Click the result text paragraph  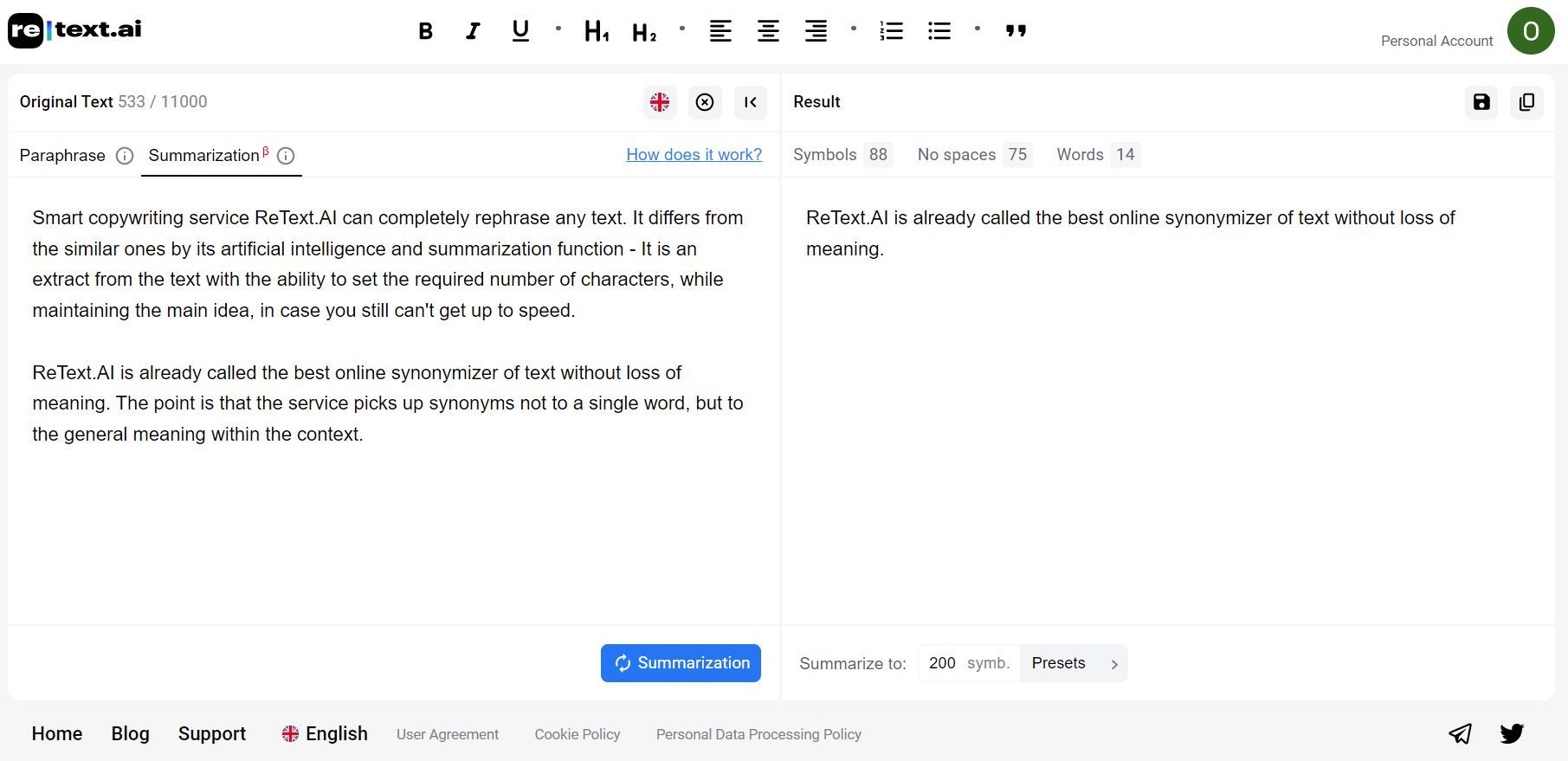pos(1130,233)
